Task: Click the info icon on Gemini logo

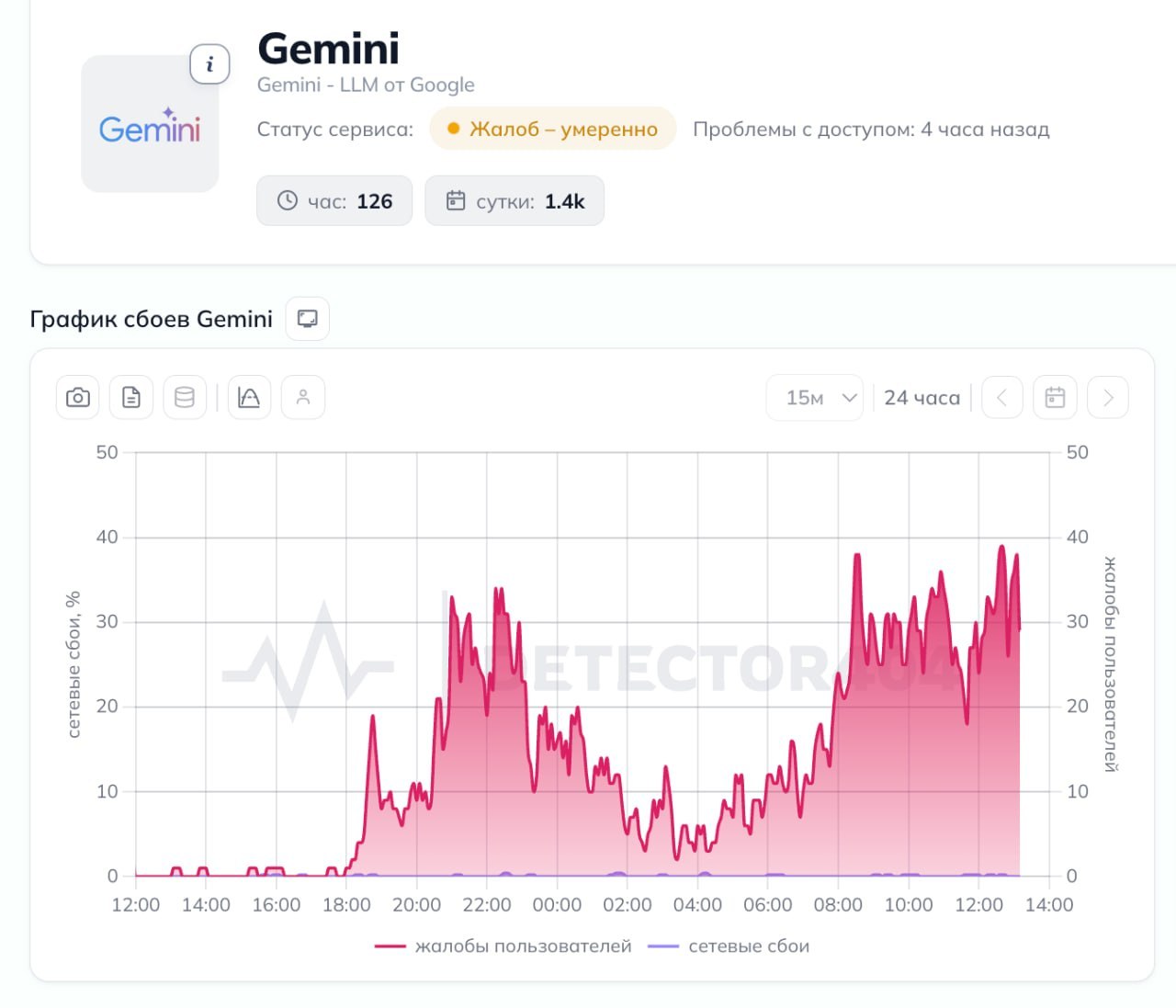Action: (209, 64)
